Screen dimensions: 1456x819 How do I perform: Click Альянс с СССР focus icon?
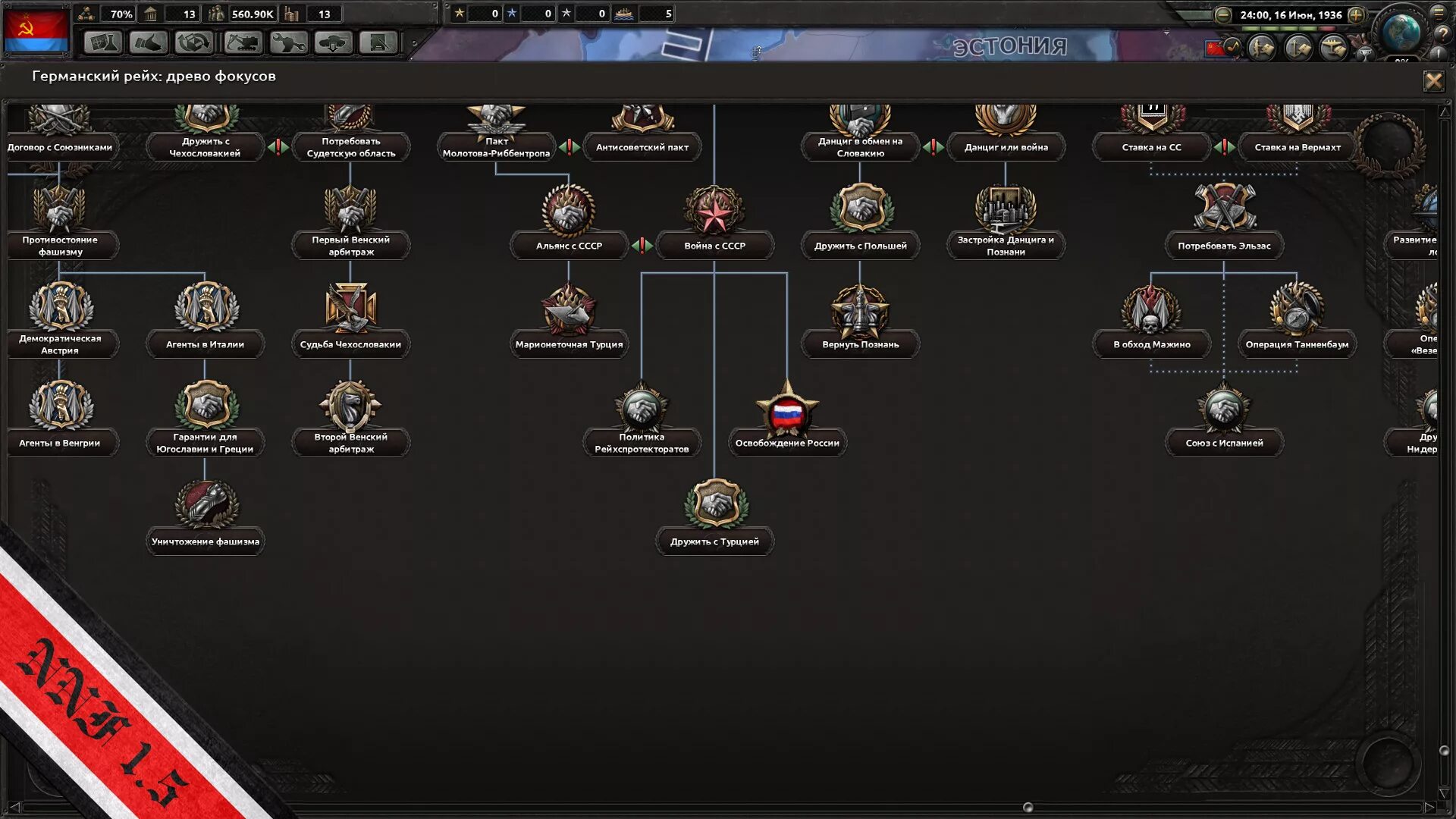point(569,209)
